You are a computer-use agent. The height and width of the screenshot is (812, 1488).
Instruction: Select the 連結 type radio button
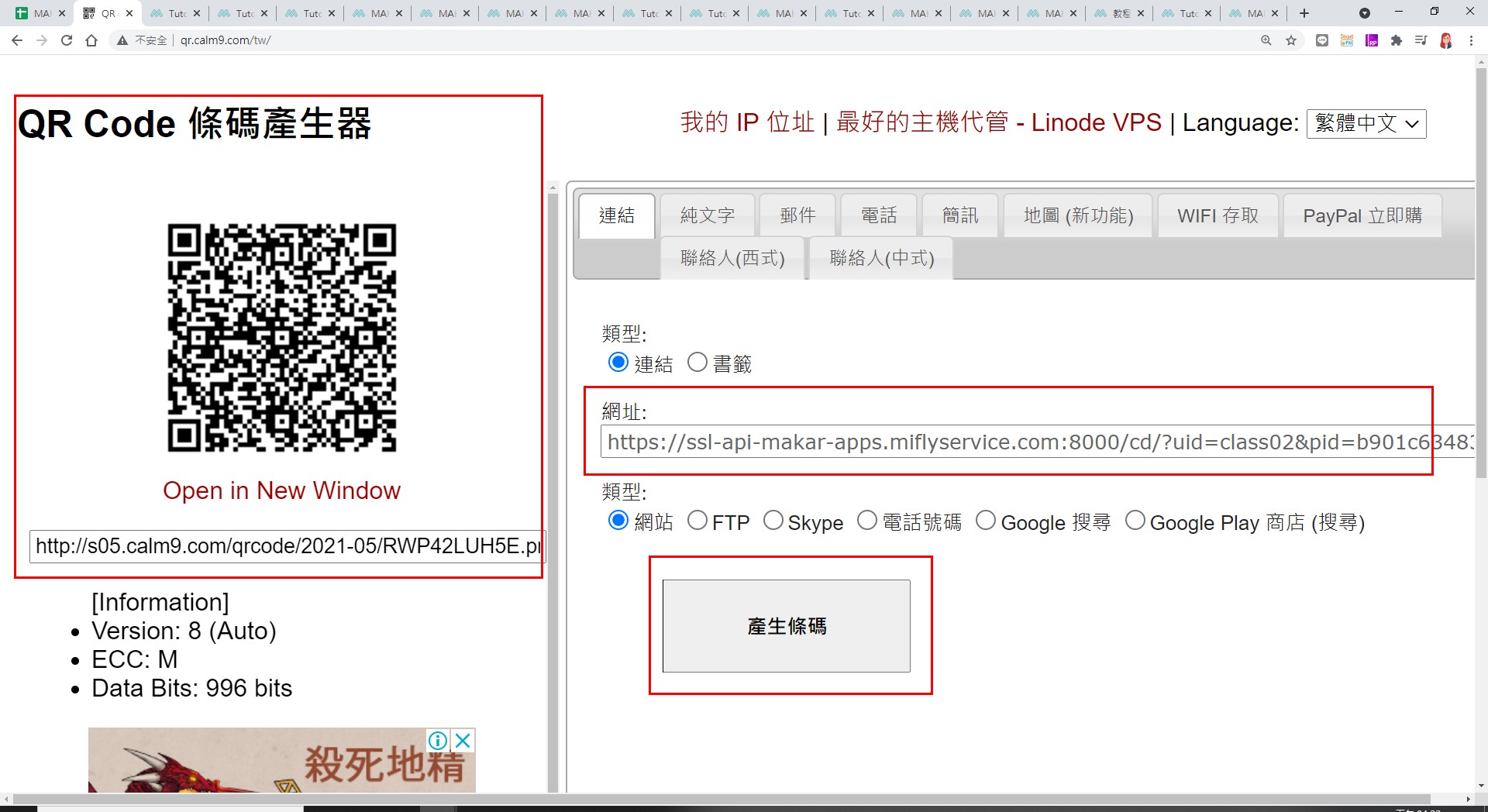click(618, 363)
